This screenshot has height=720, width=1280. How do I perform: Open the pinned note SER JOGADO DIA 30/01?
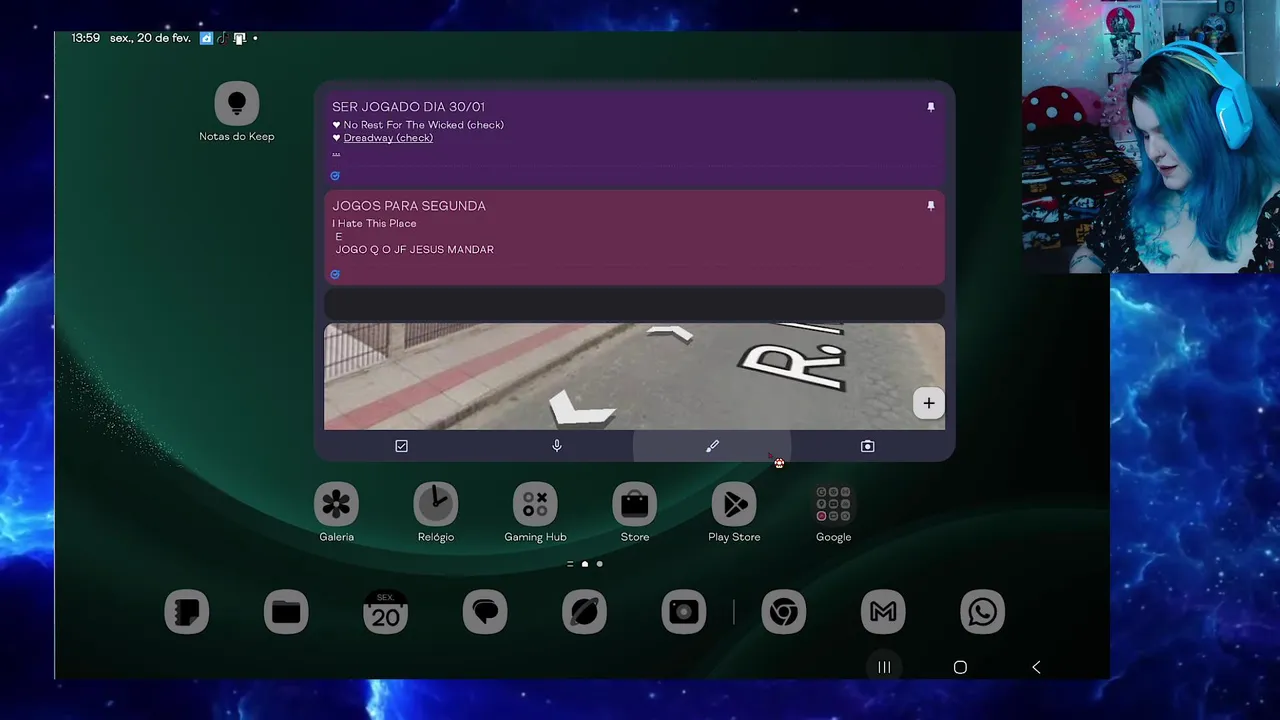(634, 138)
